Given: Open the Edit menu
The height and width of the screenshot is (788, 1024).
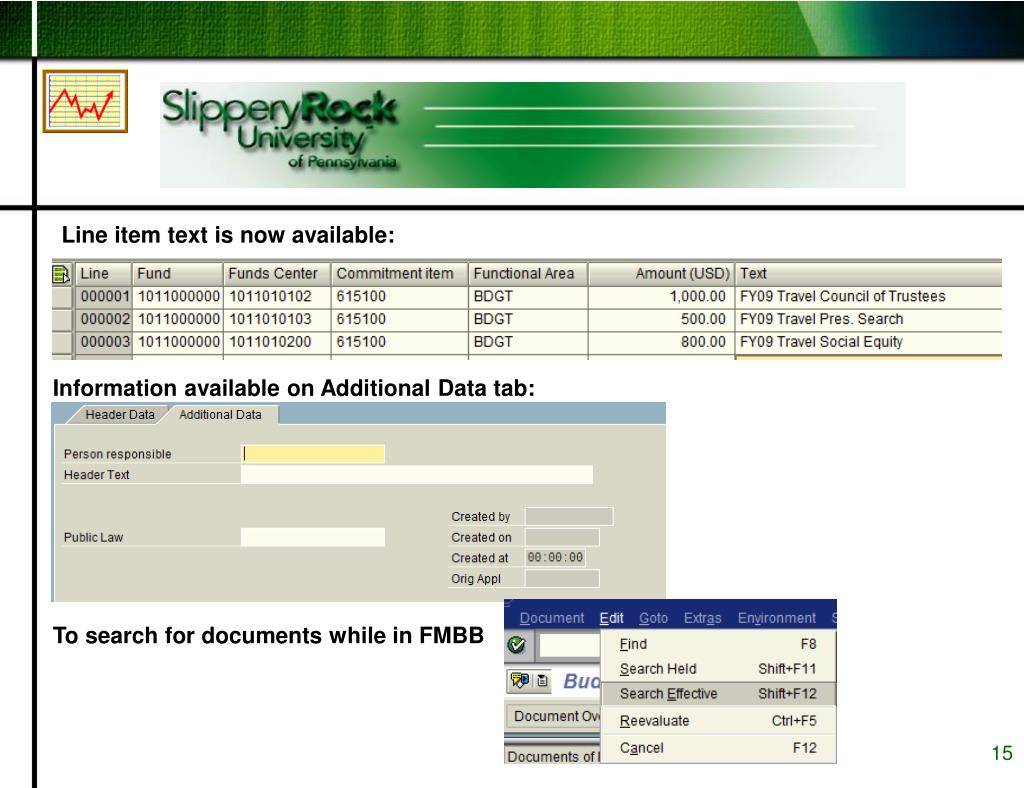Looking at the screenshot, I should [611, 618].
